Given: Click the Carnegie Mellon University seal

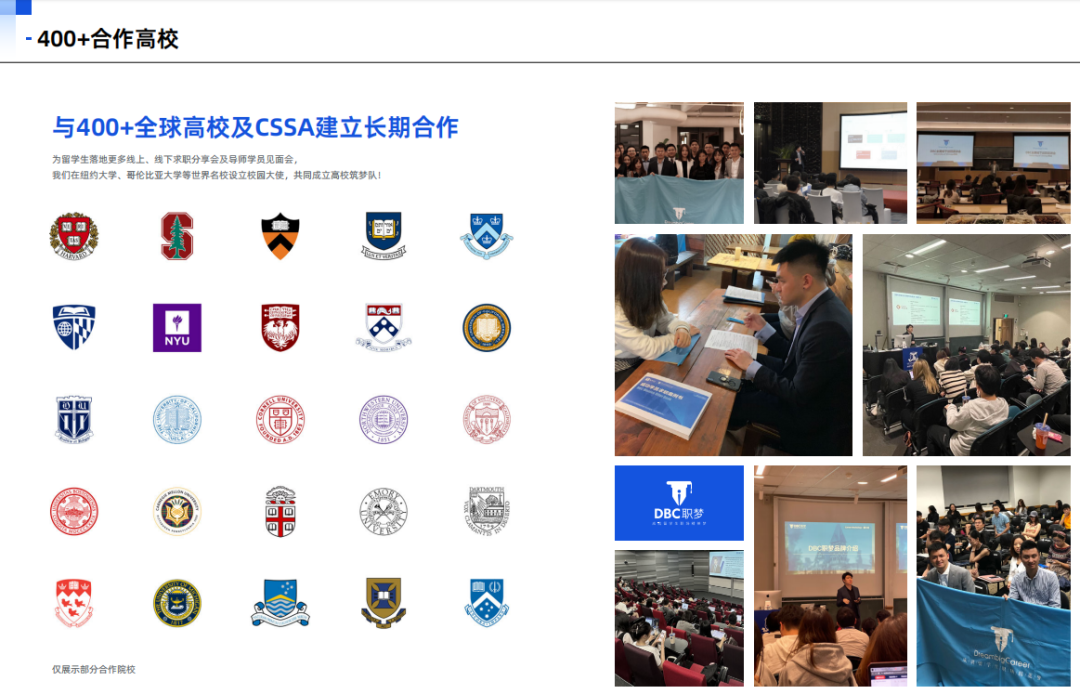Looking at the screenshot, I should [177, 512].
